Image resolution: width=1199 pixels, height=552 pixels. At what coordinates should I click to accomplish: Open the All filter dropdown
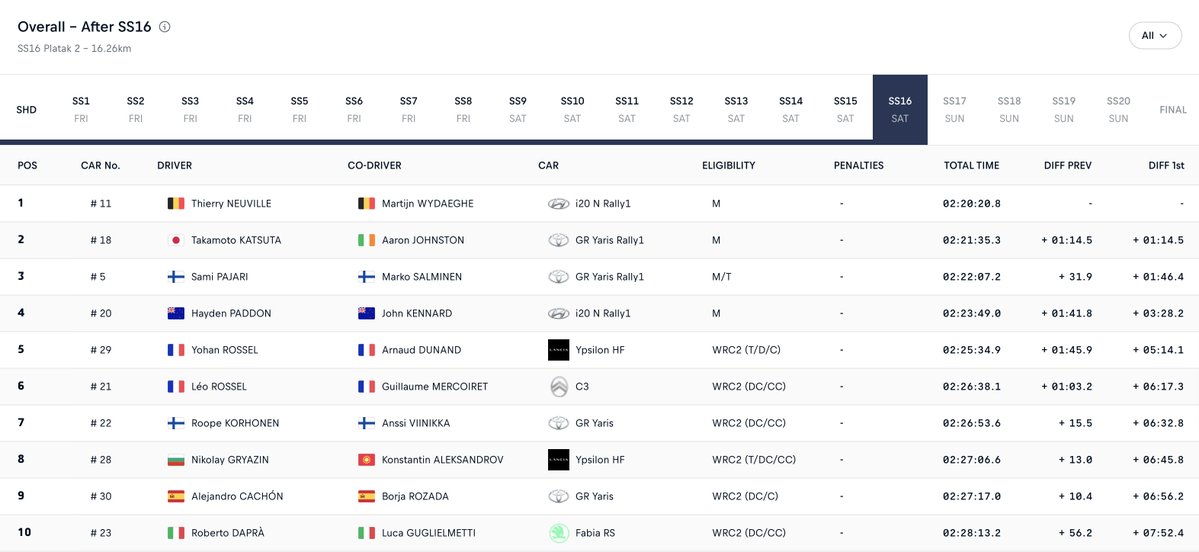1155,36
